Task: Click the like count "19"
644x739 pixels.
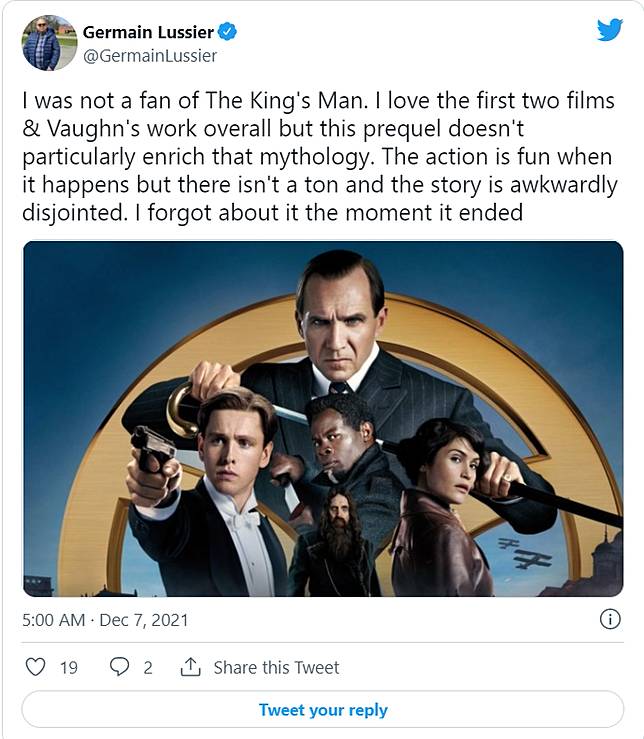Action: [68, 667]
